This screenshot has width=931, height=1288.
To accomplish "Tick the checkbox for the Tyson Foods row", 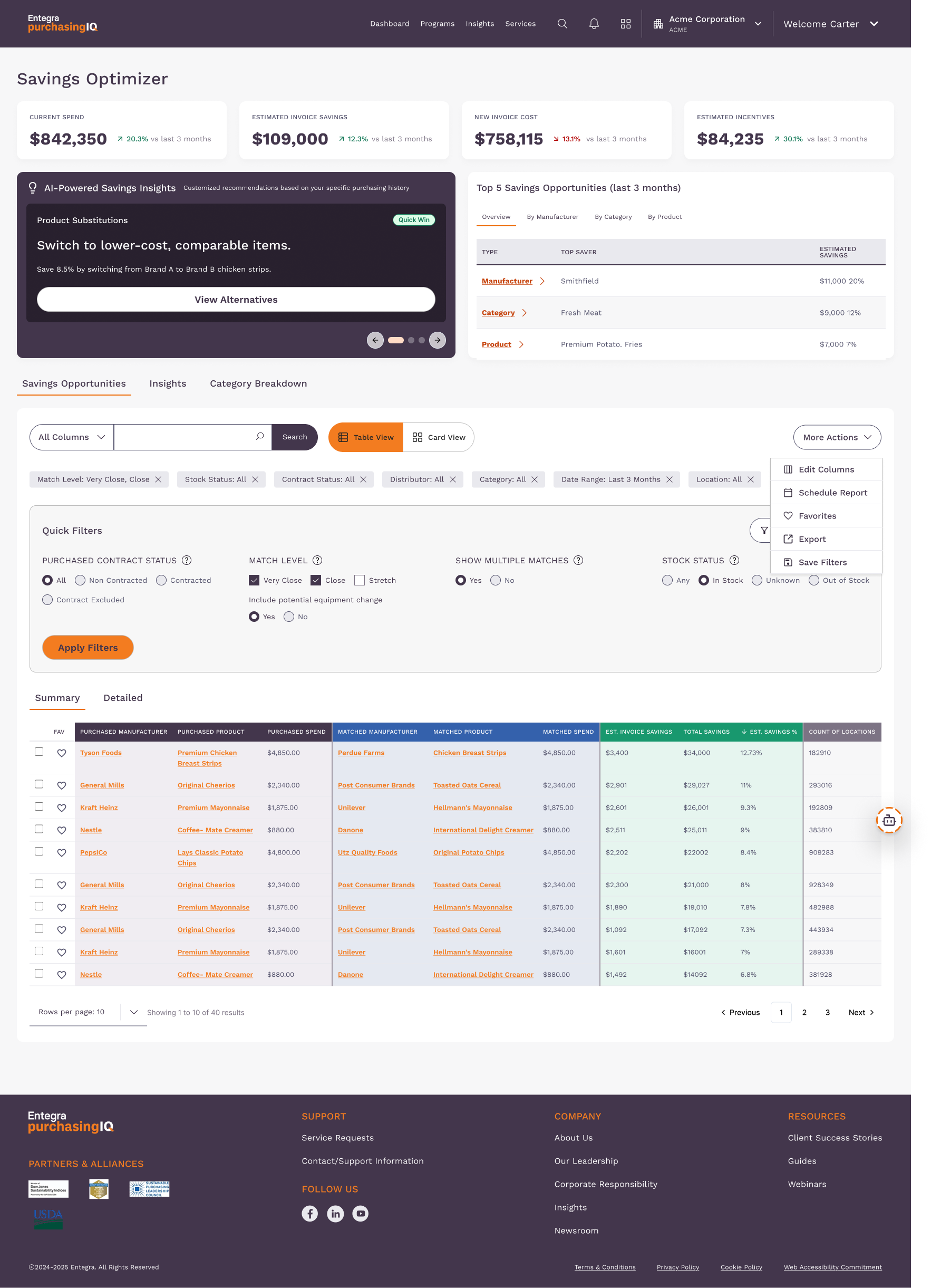I will click(x=39, y=752).
